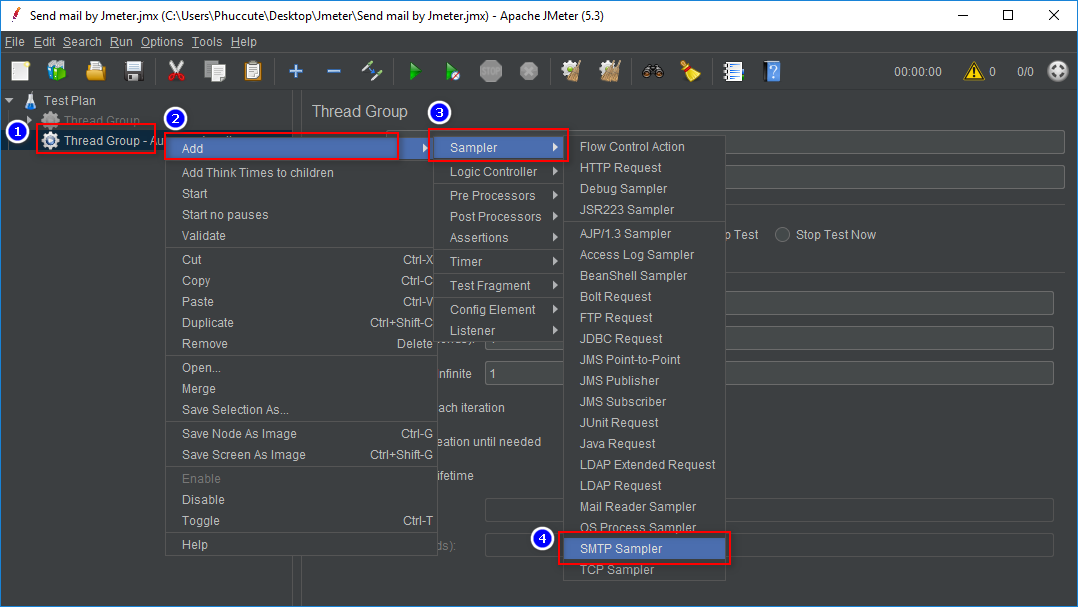1078x607 pixels.
Task: Save the test plan with the floppy disk icon
Action: (x=133, y=71)
